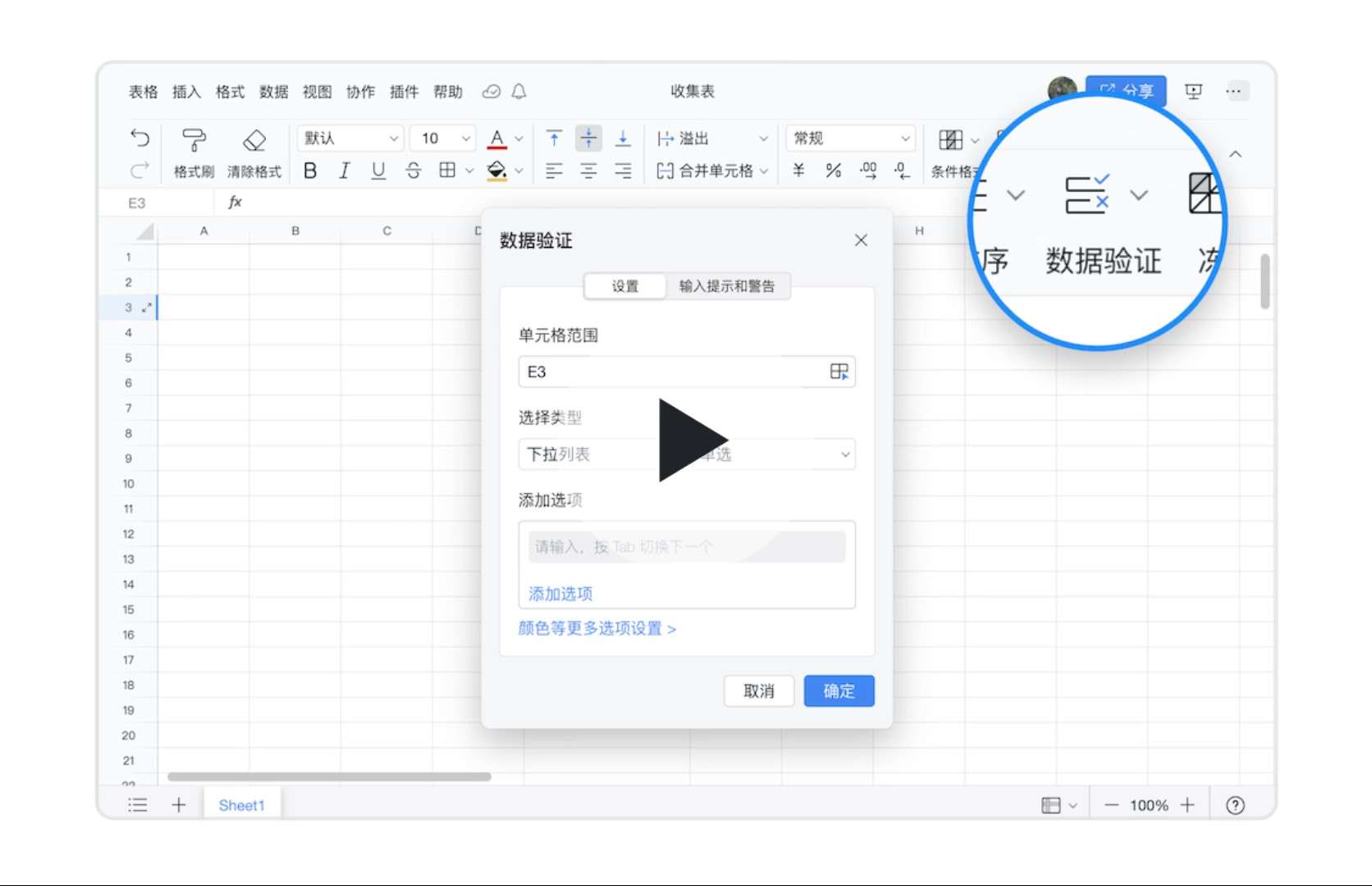This screenshot has width=1372, height=886.
Task: Align cell content to vertical middle
Action: tap(588, 138)
